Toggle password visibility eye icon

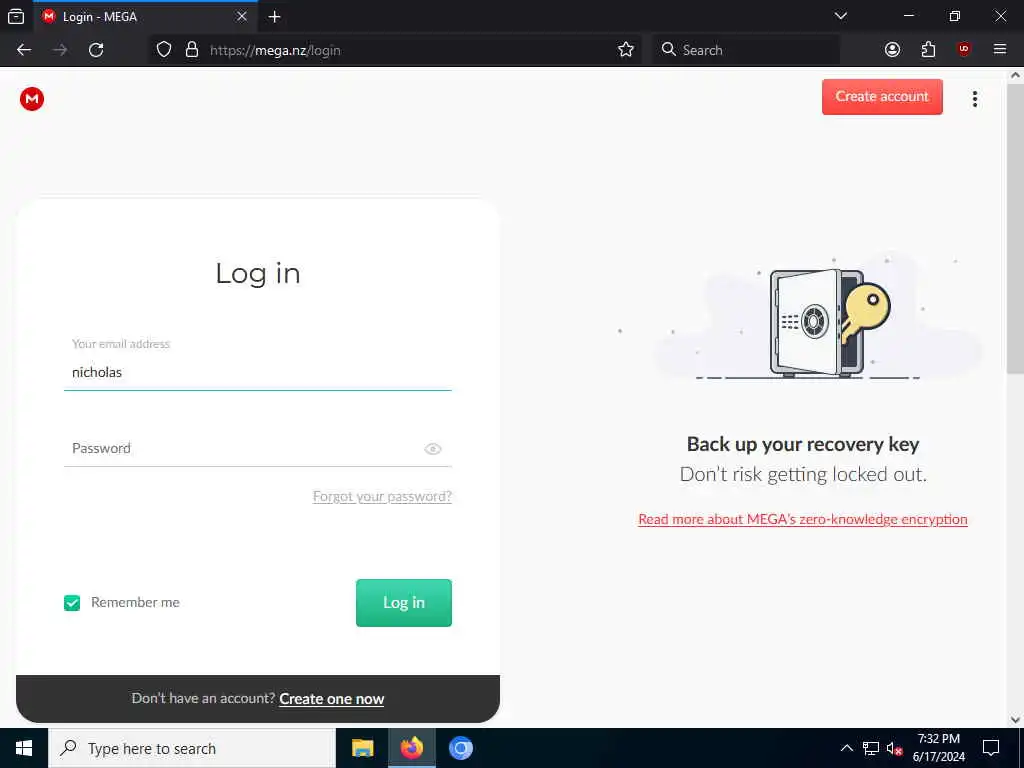[x=433, y=449]
